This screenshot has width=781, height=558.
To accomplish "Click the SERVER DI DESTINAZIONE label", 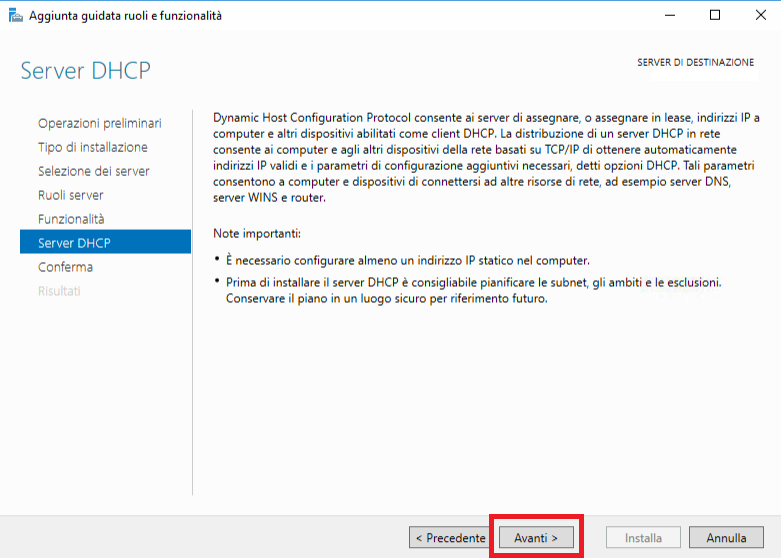I will (x=695, y=62).
